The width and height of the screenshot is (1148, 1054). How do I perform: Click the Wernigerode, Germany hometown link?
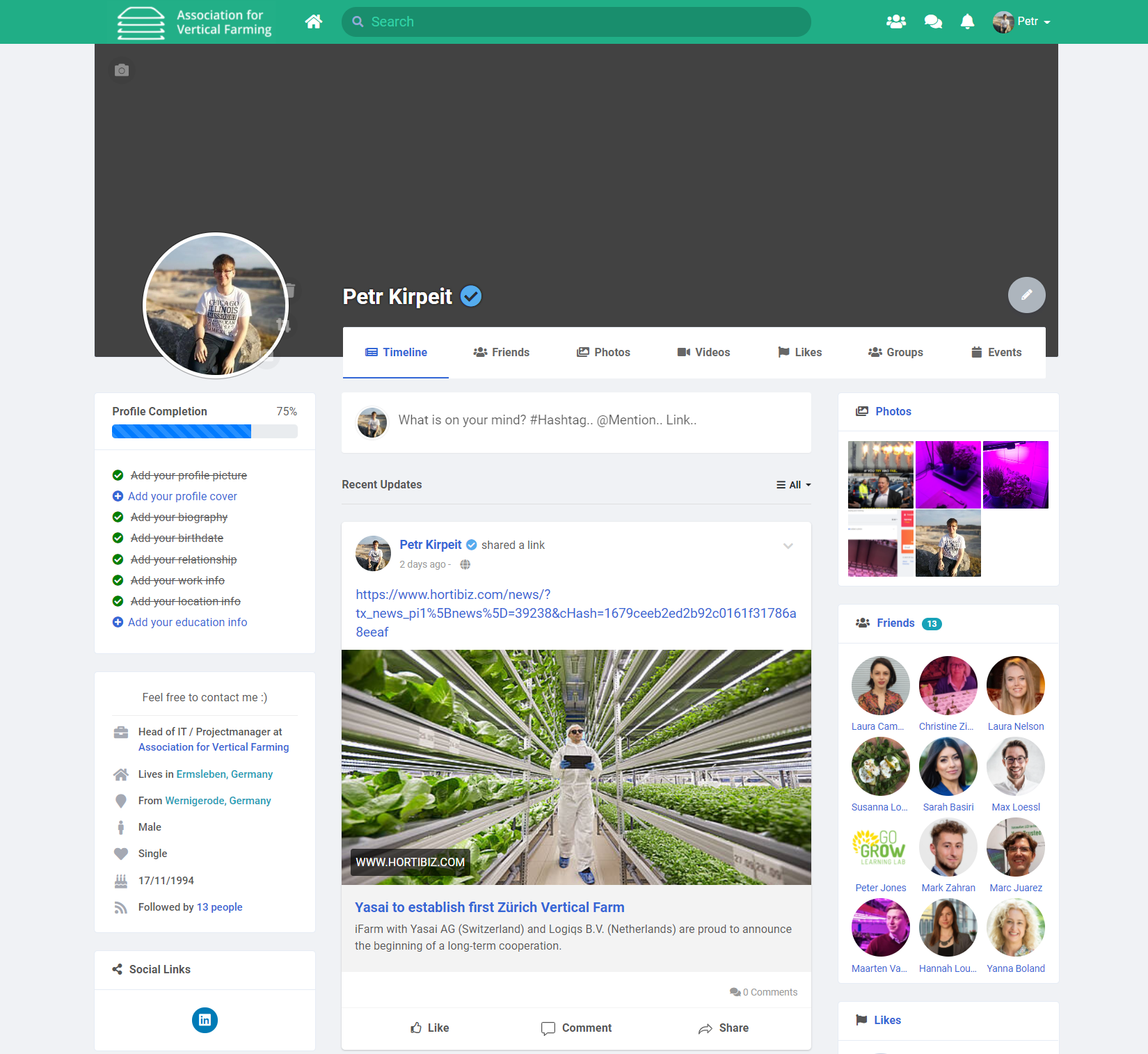pyautogui.click(x=218, y=801)
